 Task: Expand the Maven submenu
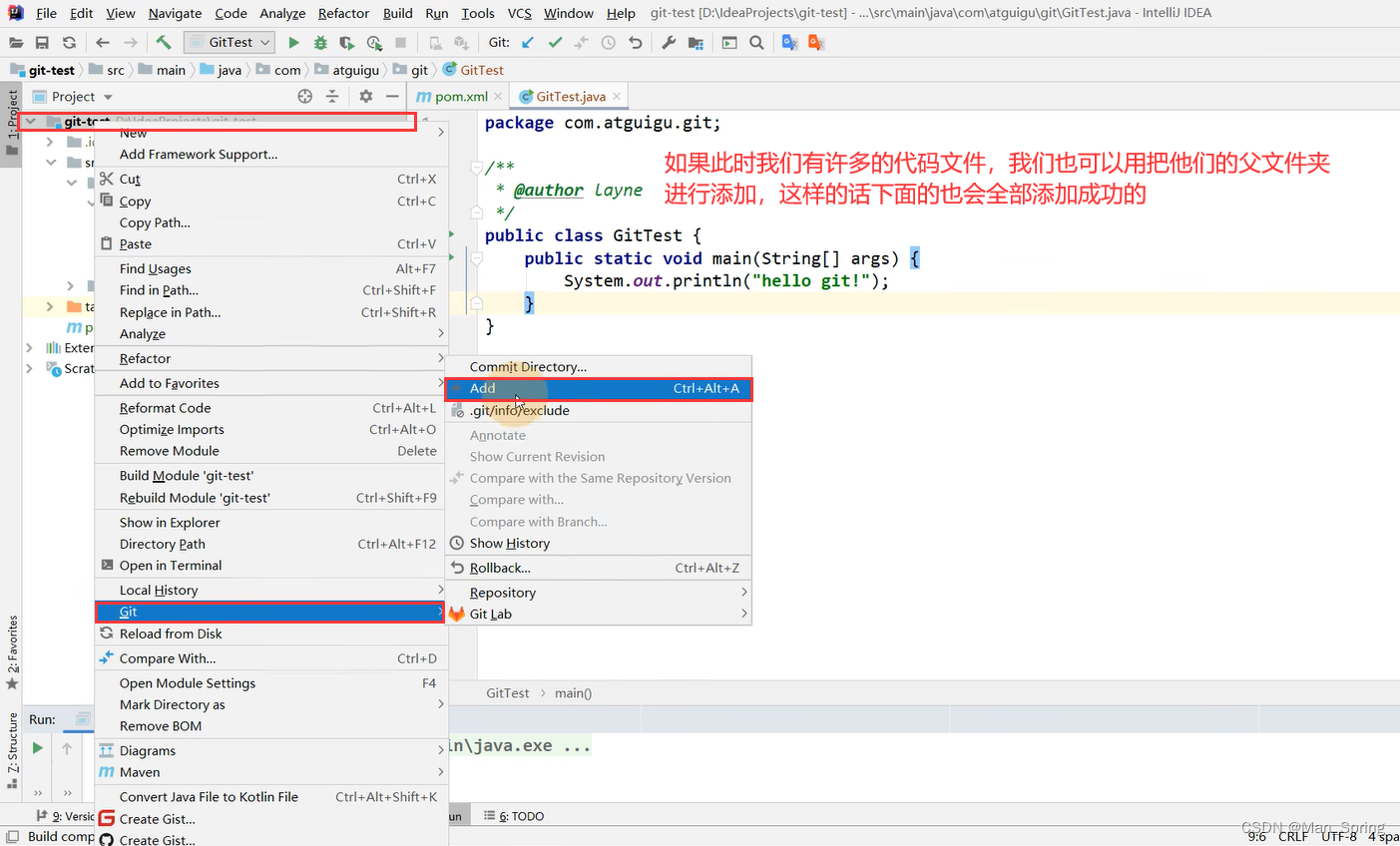pyautogui.click(x=270, y=772)
